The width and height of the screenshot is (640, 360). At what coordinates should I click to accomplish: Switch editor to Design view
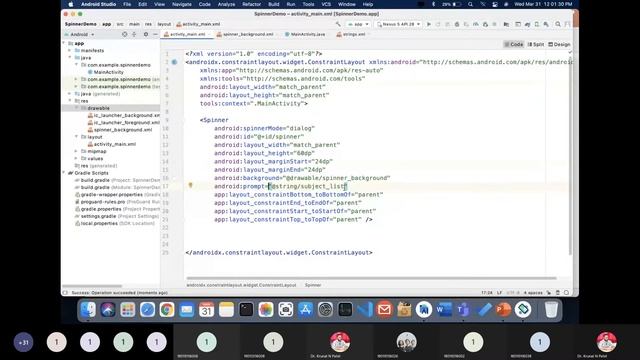coord(559,44)
